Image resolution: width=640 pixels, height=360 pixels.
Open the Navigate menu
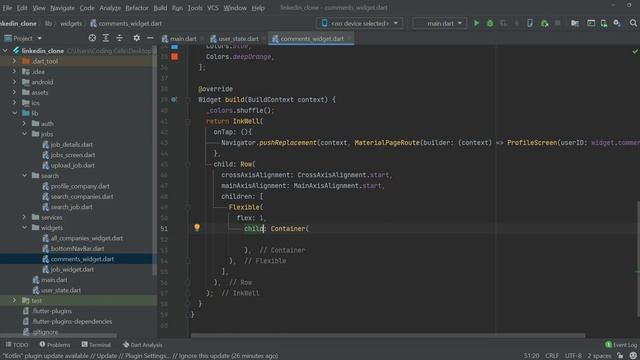[62, 8]
